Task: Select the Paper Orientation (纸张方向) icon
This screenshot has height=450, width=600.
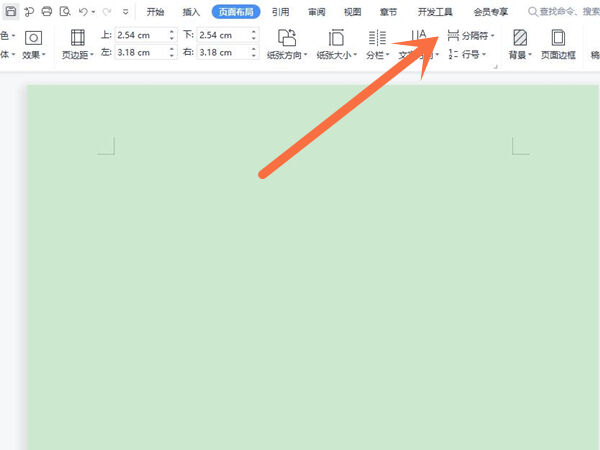Action: [287, 39]
